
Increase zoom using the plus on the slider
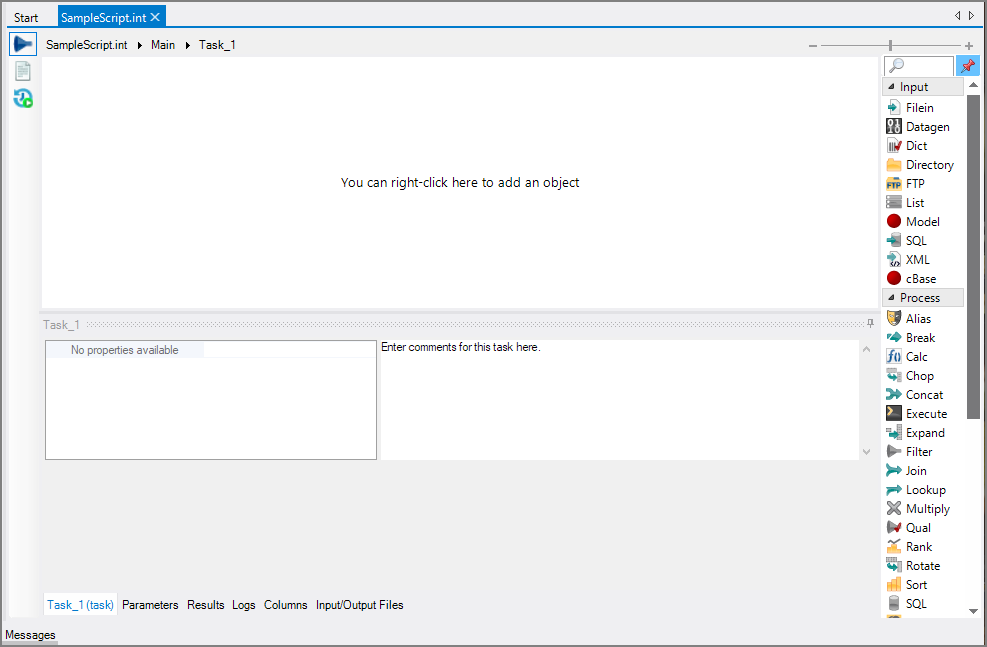(x=968, y=45)
